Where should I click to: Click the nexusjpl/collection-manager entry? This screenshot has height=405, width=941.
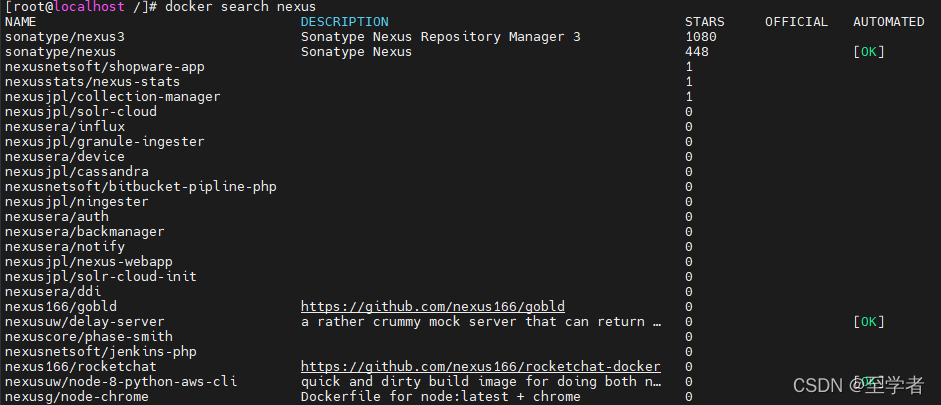113,97
